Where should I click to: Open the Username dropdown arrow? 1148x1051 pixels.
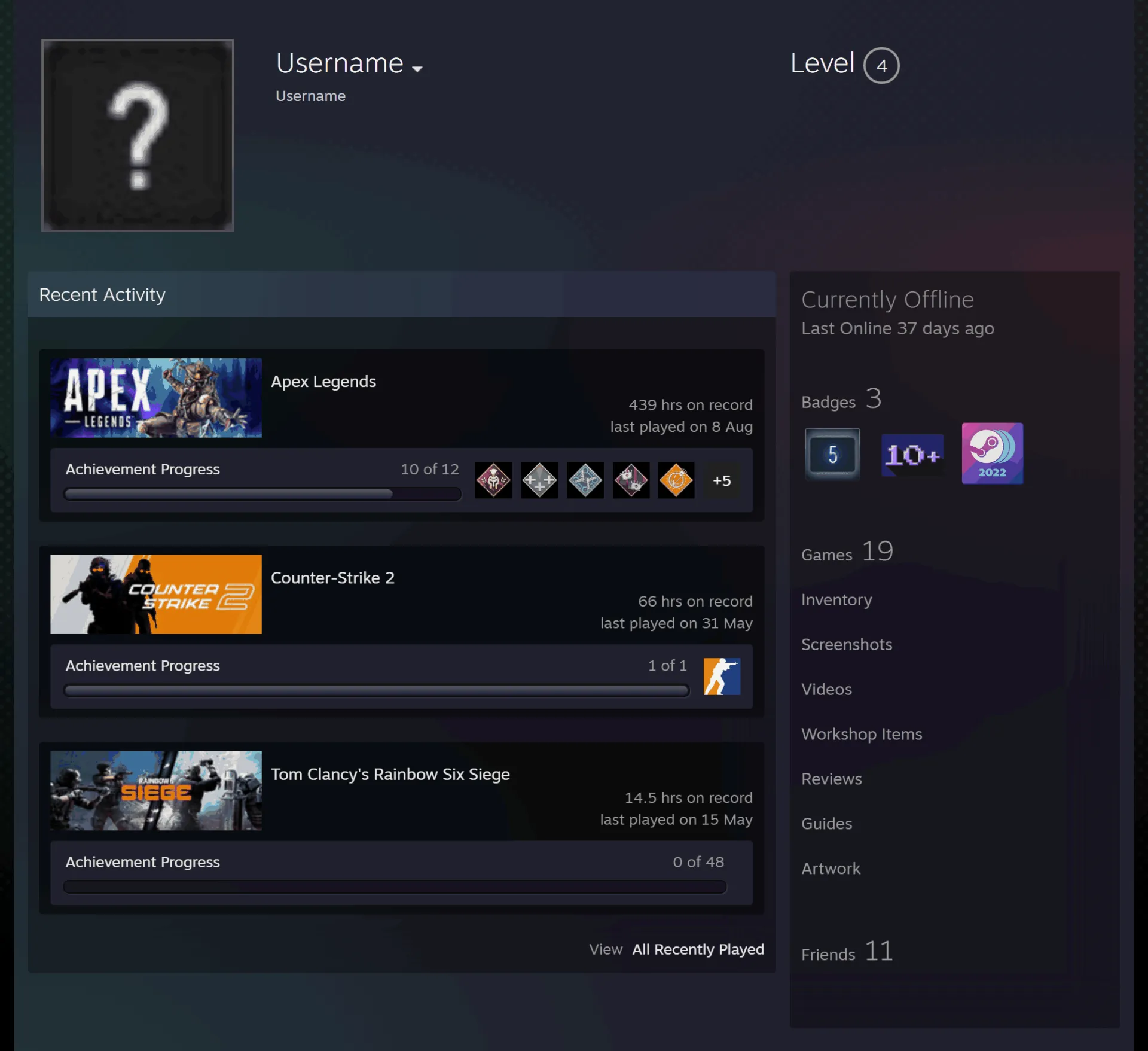coord(417,69)
